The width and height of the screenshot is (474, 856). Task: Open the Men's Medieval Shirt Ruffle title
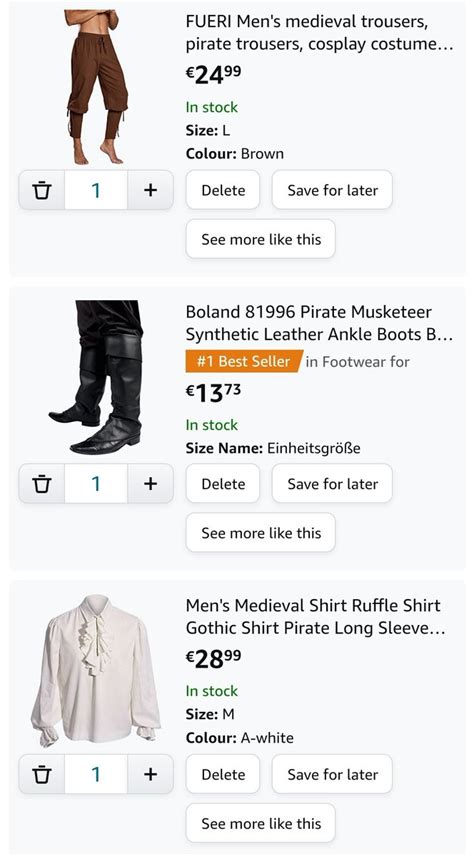pos(316,617)
